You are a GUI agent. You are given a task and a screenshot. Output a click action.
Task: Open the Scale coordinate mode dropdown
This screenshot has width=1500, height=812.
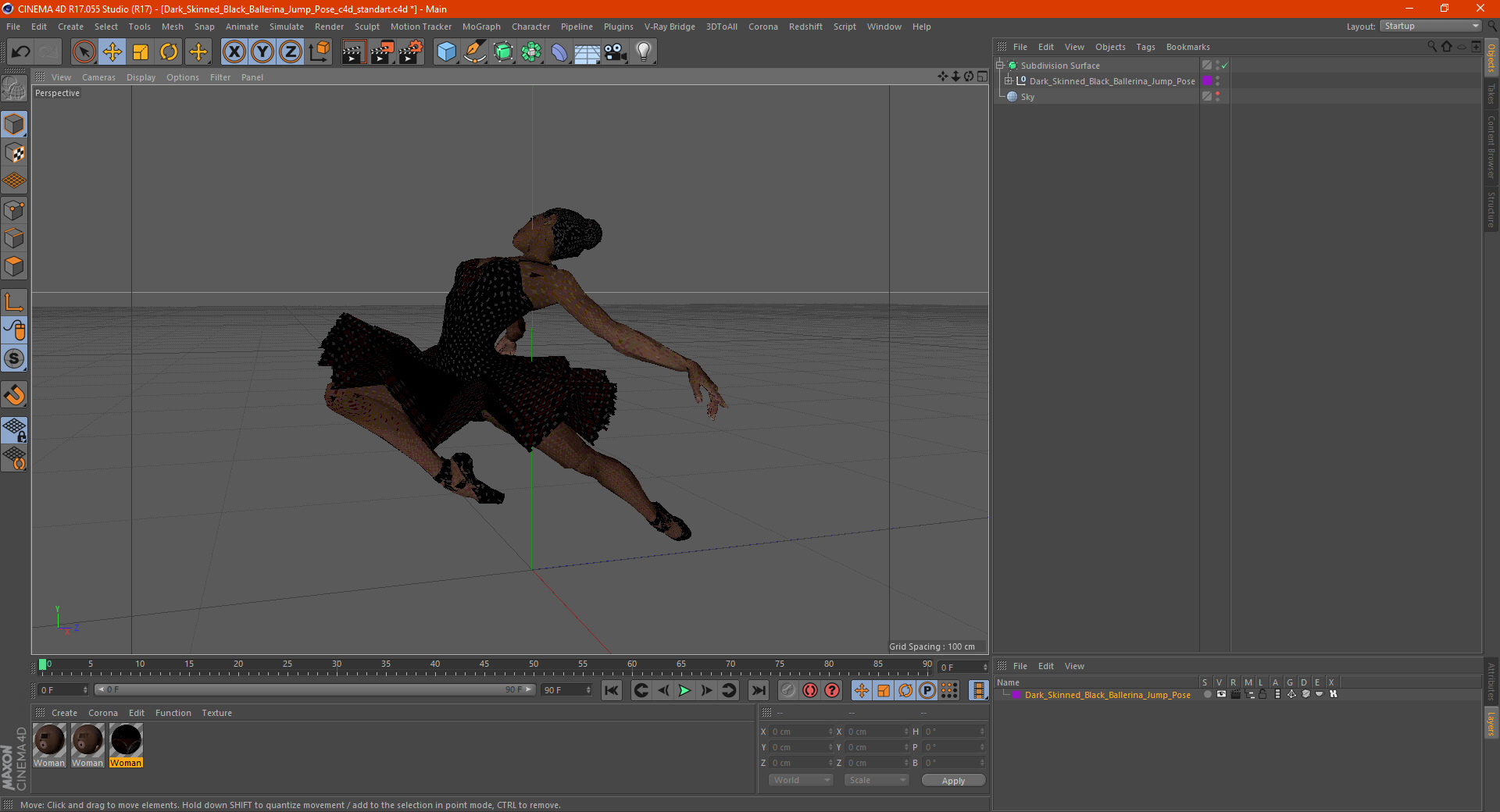(877, 780)
